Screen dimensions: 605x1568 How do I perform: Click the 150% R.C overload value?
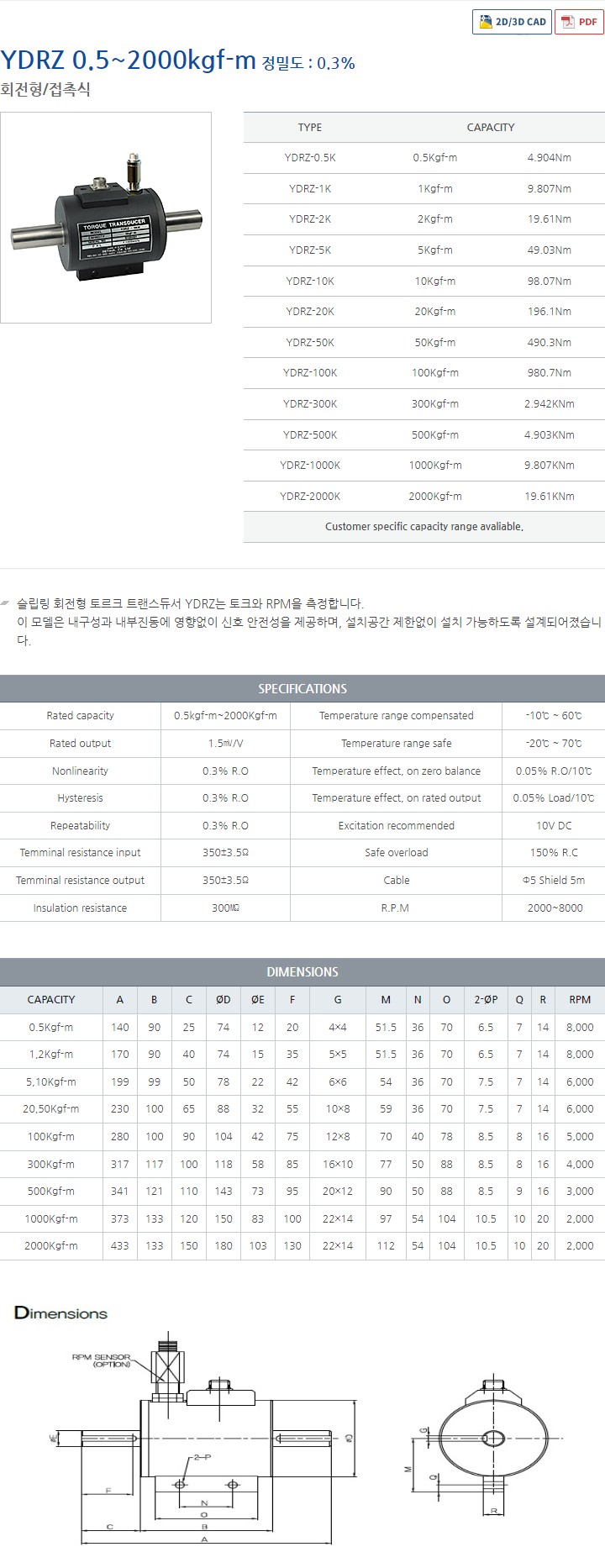click(554, 853)
